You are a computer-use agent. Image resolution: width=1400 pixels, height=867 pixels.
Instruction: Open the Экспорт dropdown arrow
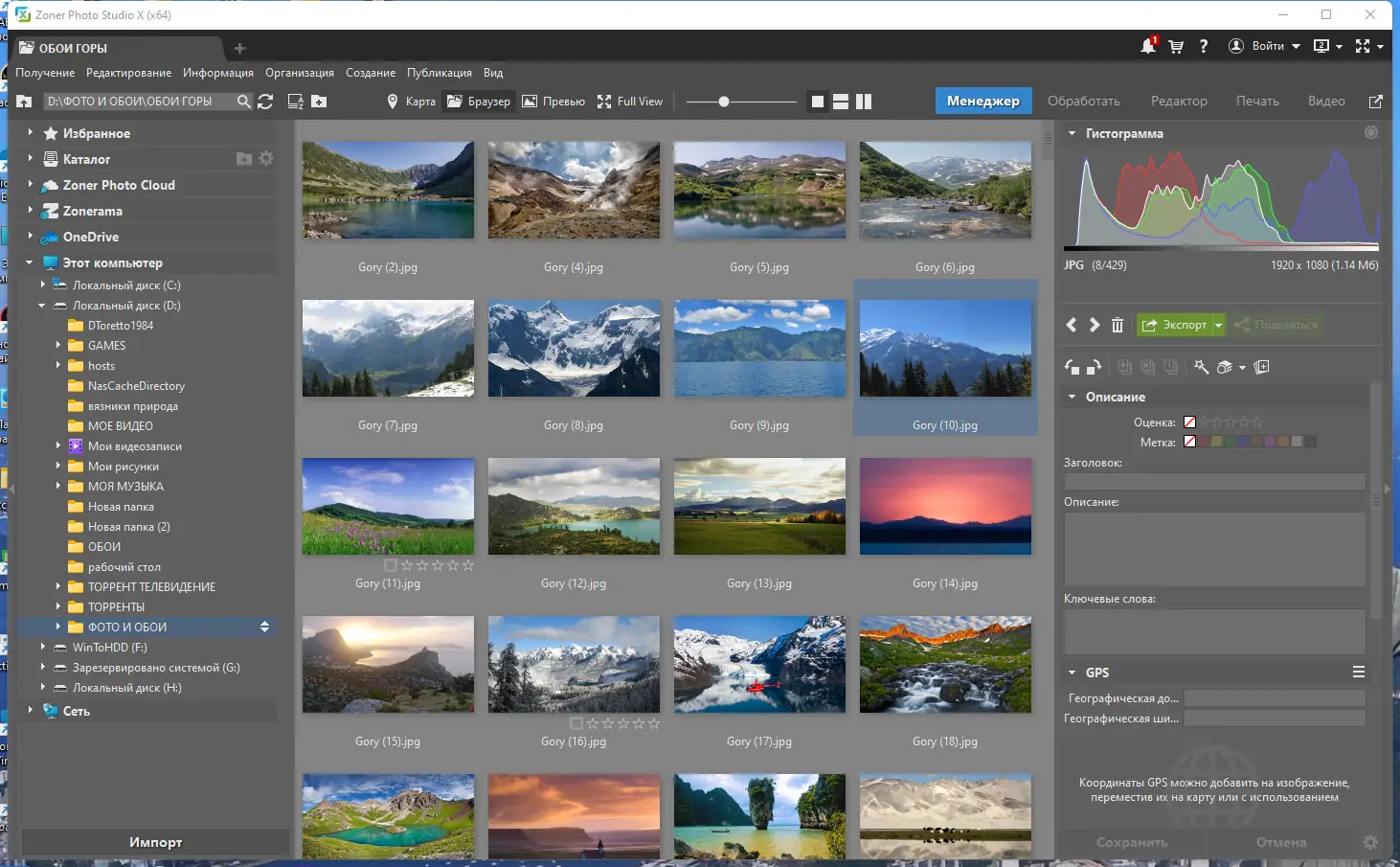(x=1217, y=325)
